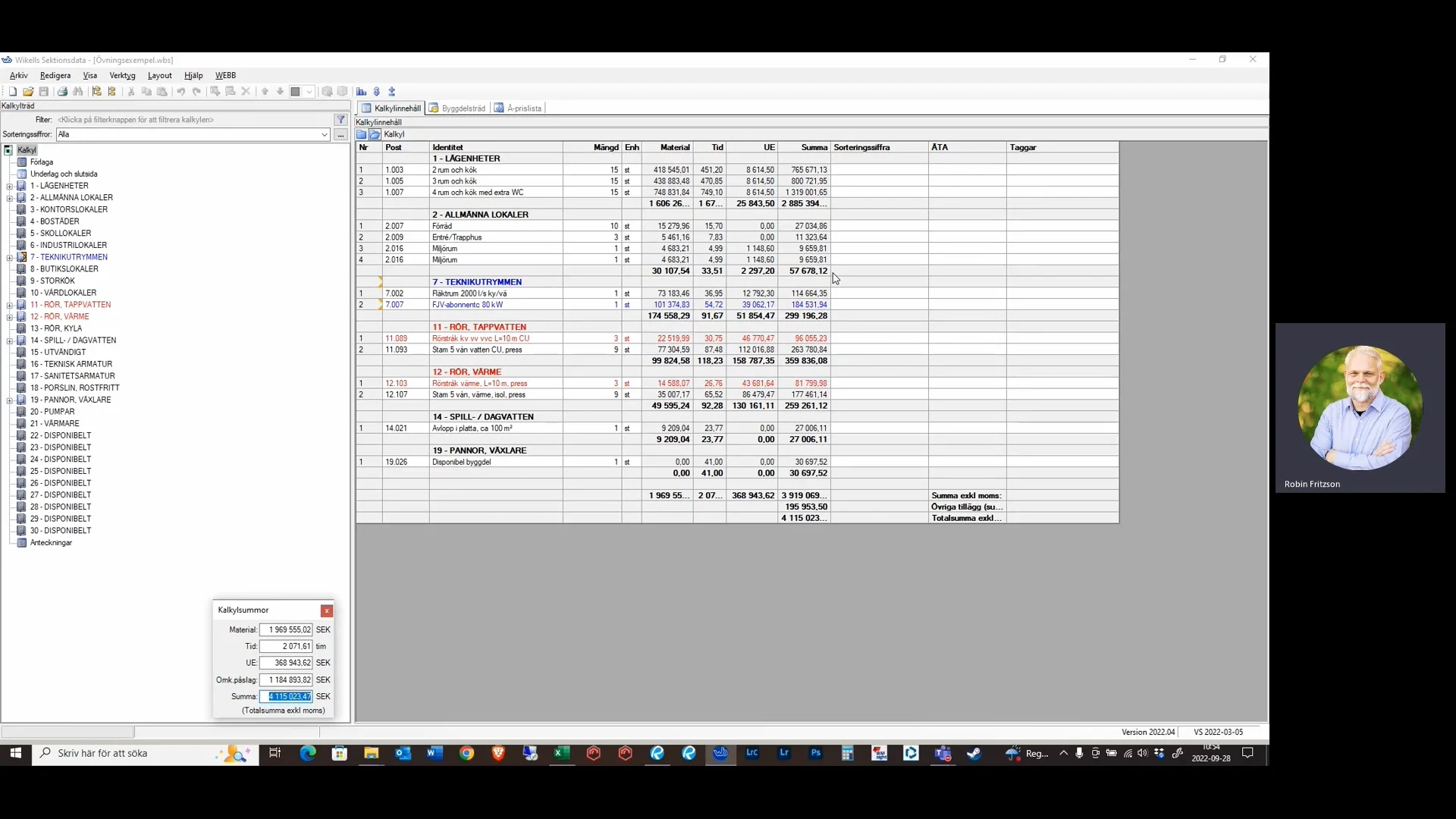Click the bar chart toolbar icon
The height and width of the screenshot is (819, 1456).
(362, 92)
